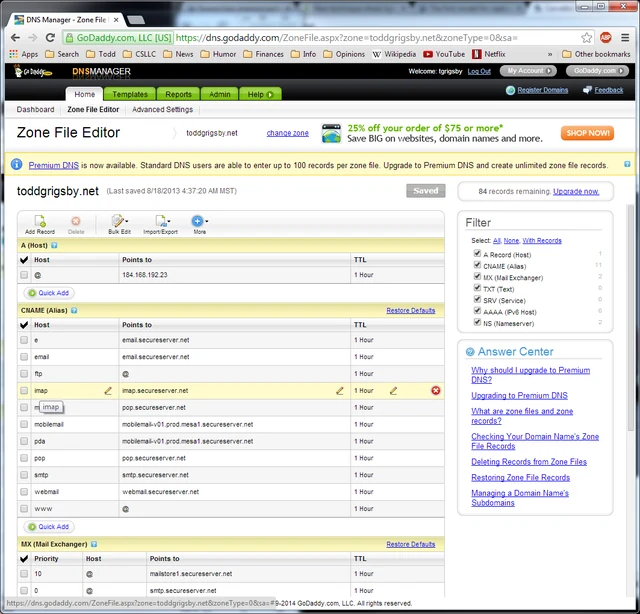This screenshot has height=614, width=640.
Task: Select all CNAME records via header checkmark
Action: pyautogui.click(x=24, y=325)
